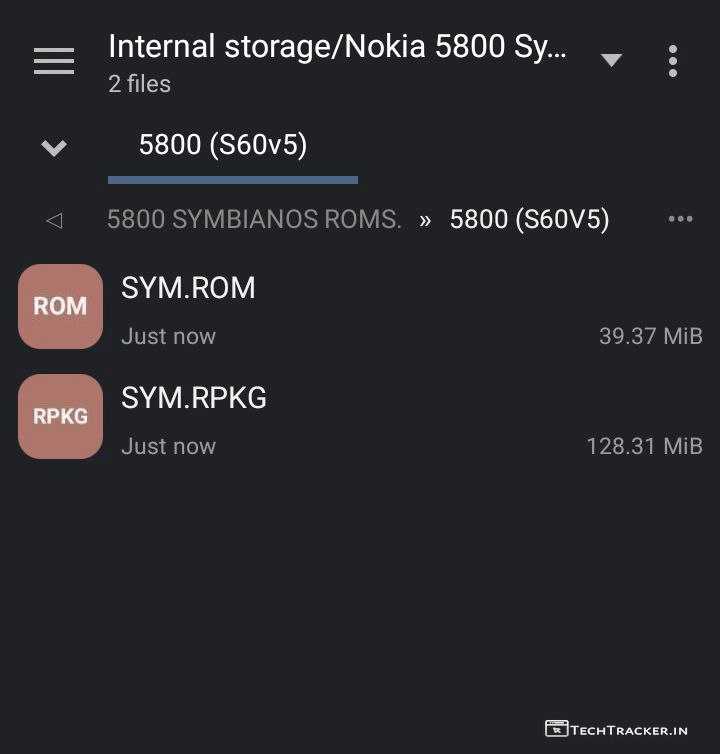Select the 5800 (S60v5) tab
Screen dimensions: 720x754
coord(223,146)
